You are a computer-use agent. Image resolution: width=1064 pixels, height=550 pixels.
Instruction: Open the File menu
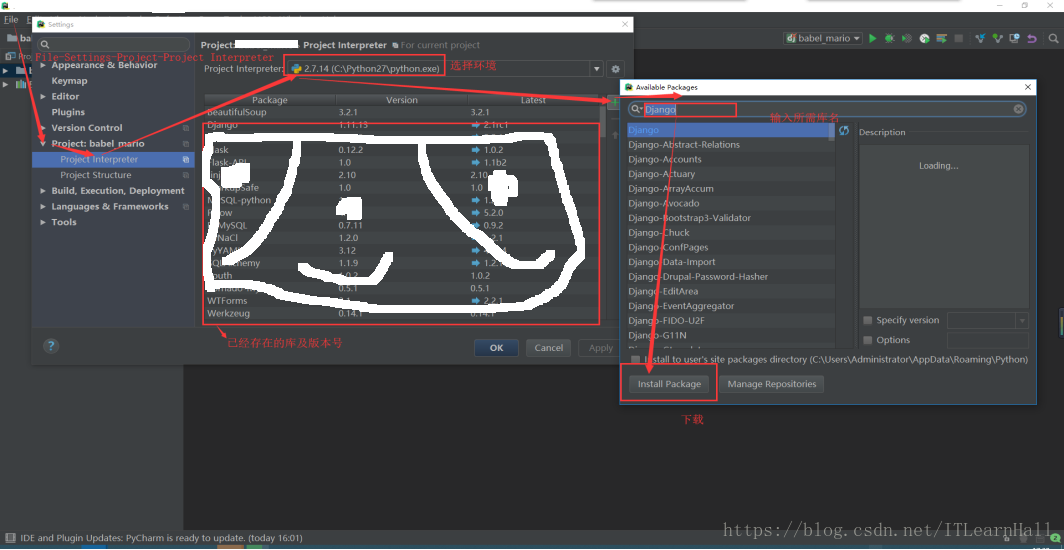coord(10,20)
